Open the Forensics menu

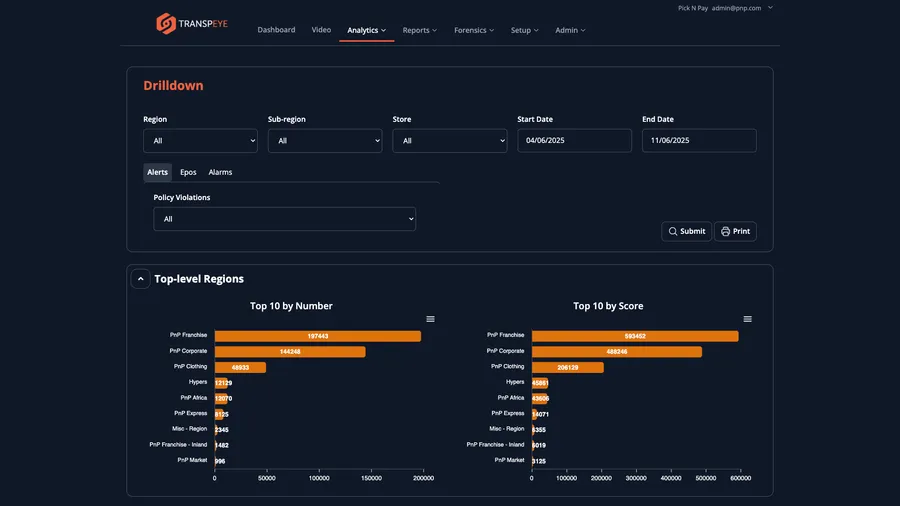474,30
